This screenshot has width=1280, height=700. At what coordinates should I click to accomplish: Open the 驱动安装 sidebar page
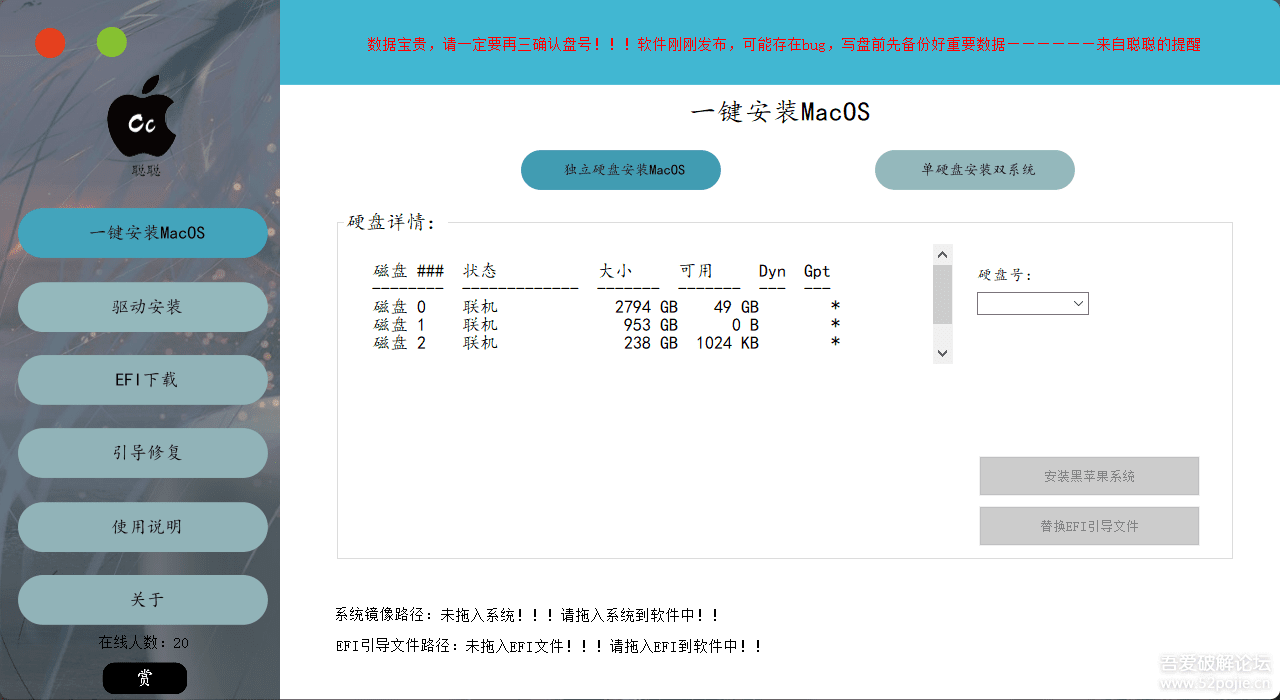[x=143, y=307]
